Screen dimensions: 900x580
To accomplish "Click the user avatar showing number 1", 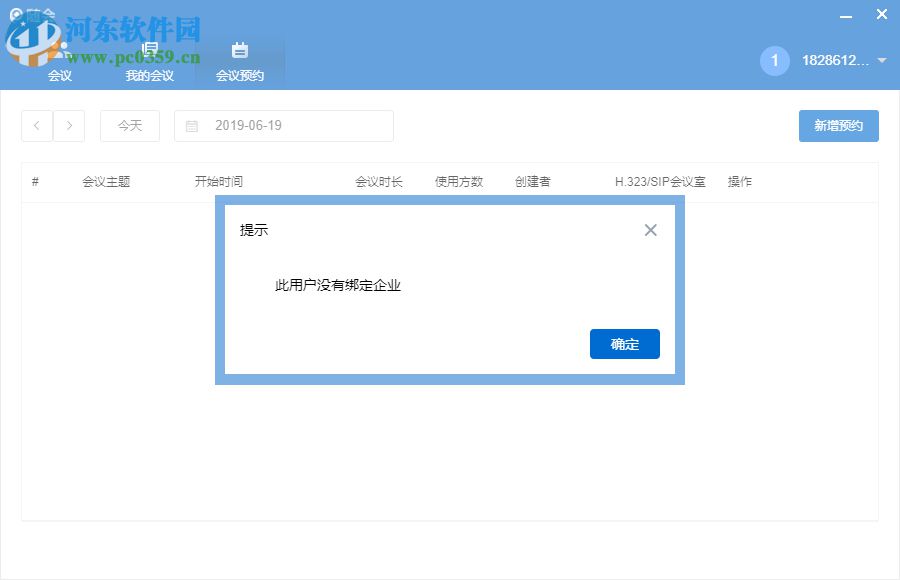I will [774, 60].
